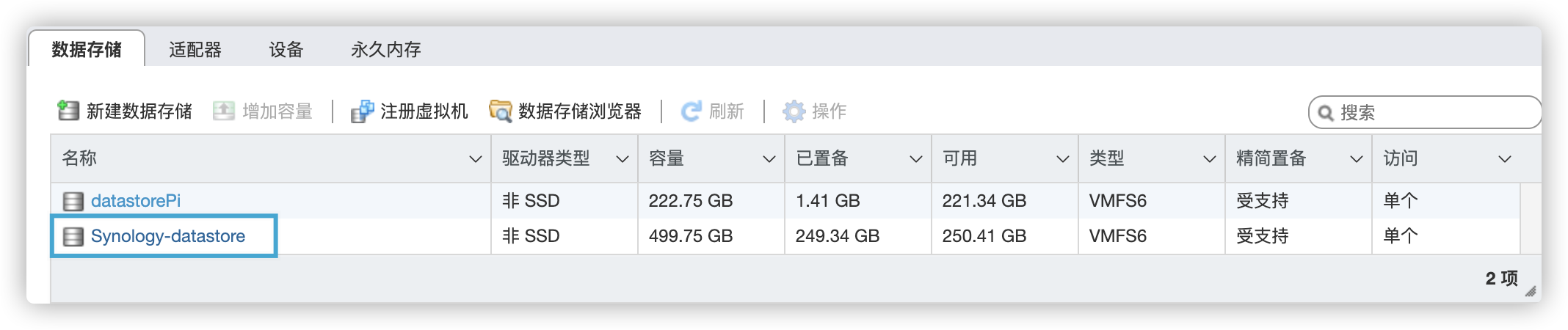
Task: Expand the 驱动器类型 column dropdown arrow
Action: pos(622,159)
